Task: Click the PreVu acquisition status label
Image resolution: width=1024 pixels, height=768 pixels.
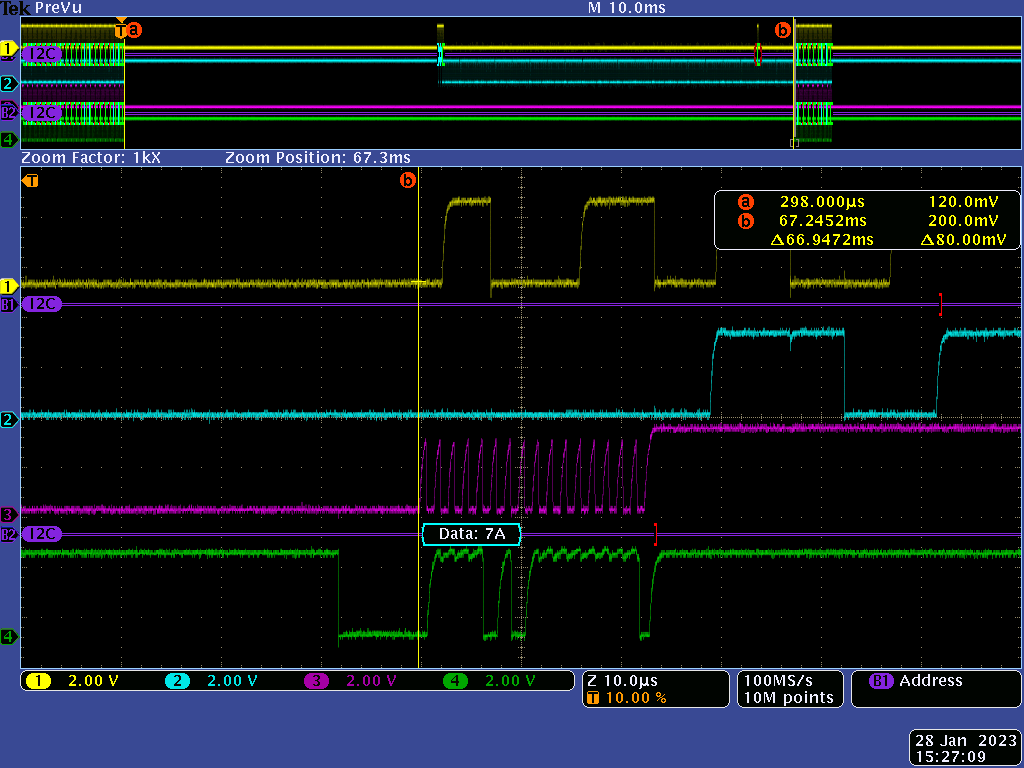Action: coord(58,8)
